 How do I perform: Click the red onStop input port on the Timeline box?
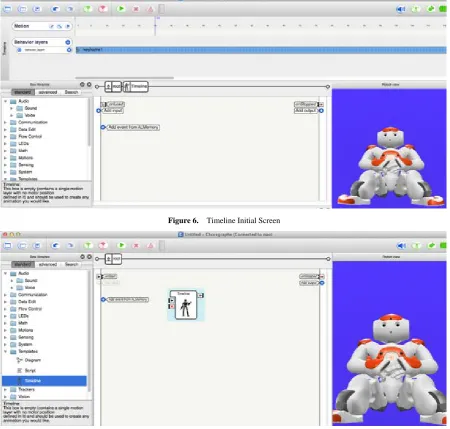[x=171, y=306]
